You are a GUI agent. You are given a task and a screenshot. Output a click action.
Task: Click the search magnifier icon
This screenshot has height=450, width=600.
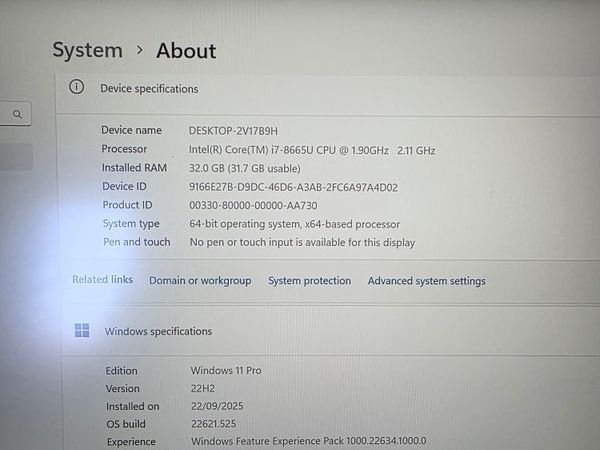(17, 114)
